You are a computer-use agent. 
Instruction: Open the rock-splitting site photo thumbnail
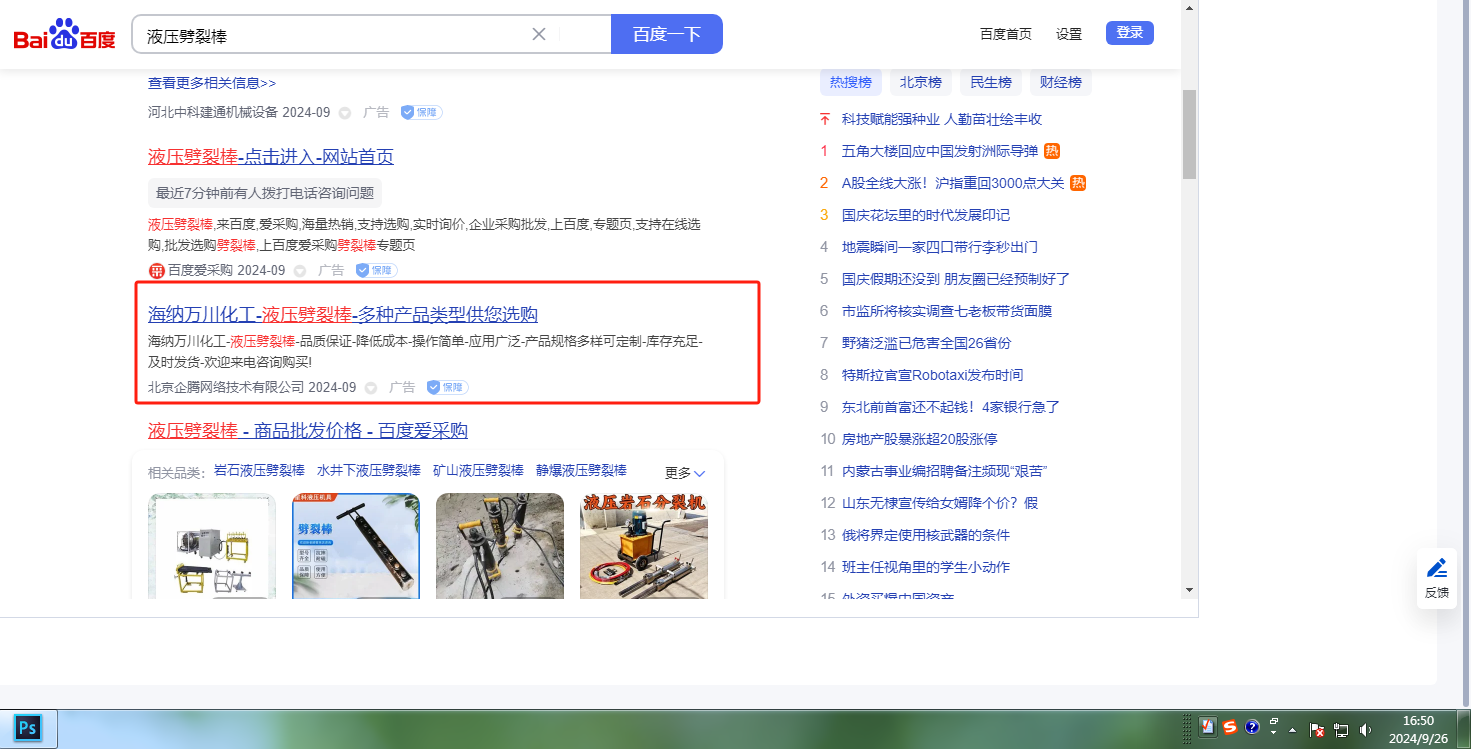[x=500, y=546]
